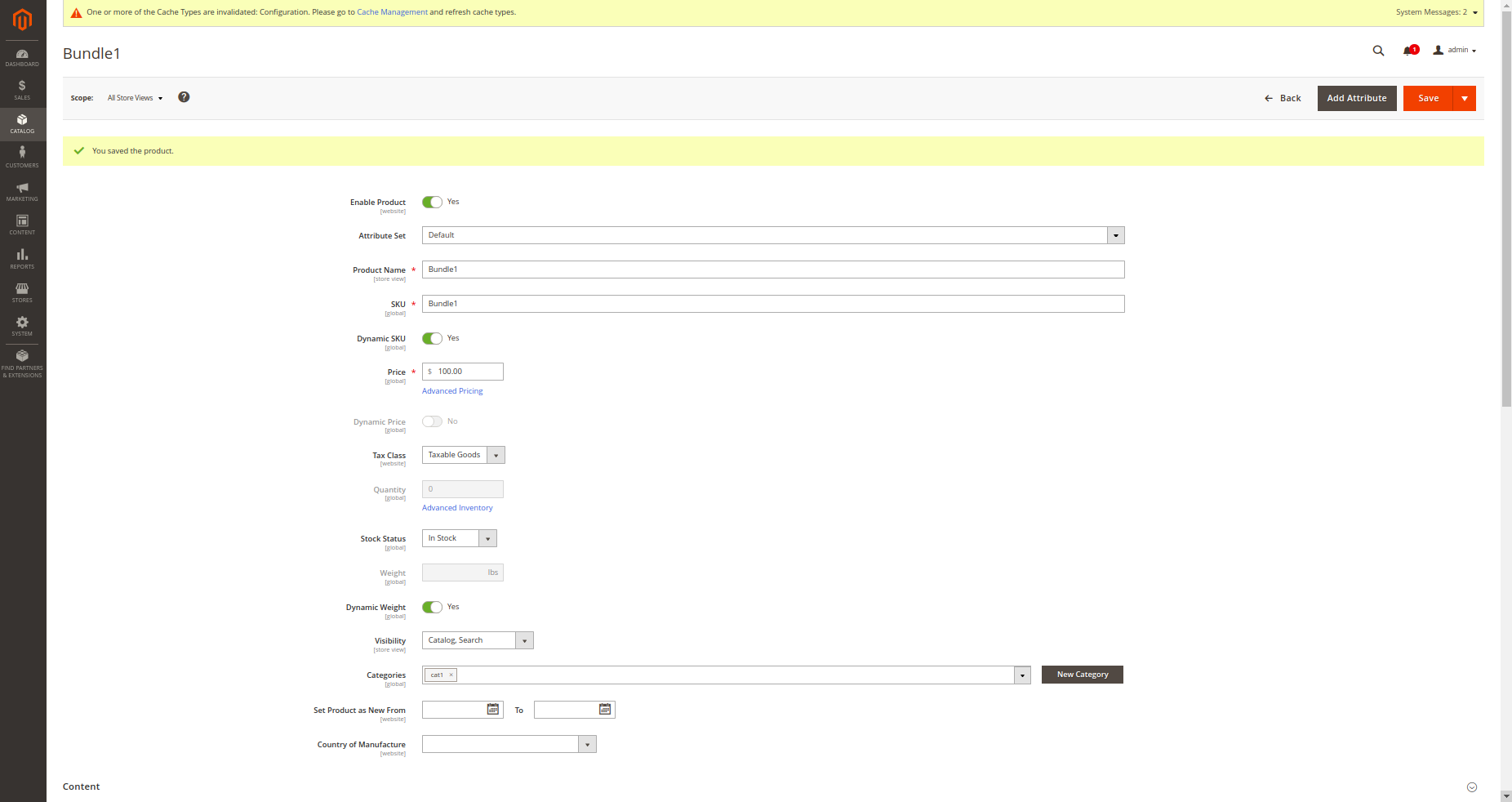
Task: Click the Magento logo icon
Action: 22,19
